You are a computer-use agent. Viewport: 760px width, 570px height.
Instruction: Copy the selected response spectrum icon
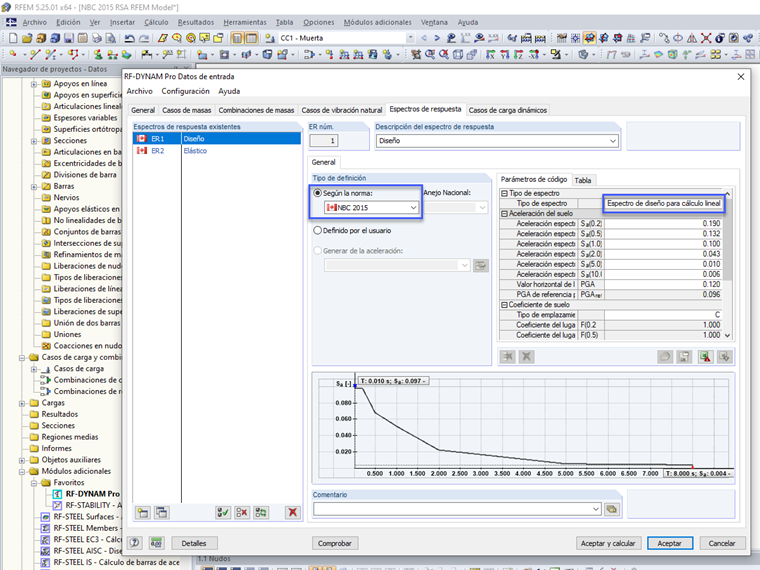(x=161, y=512)
